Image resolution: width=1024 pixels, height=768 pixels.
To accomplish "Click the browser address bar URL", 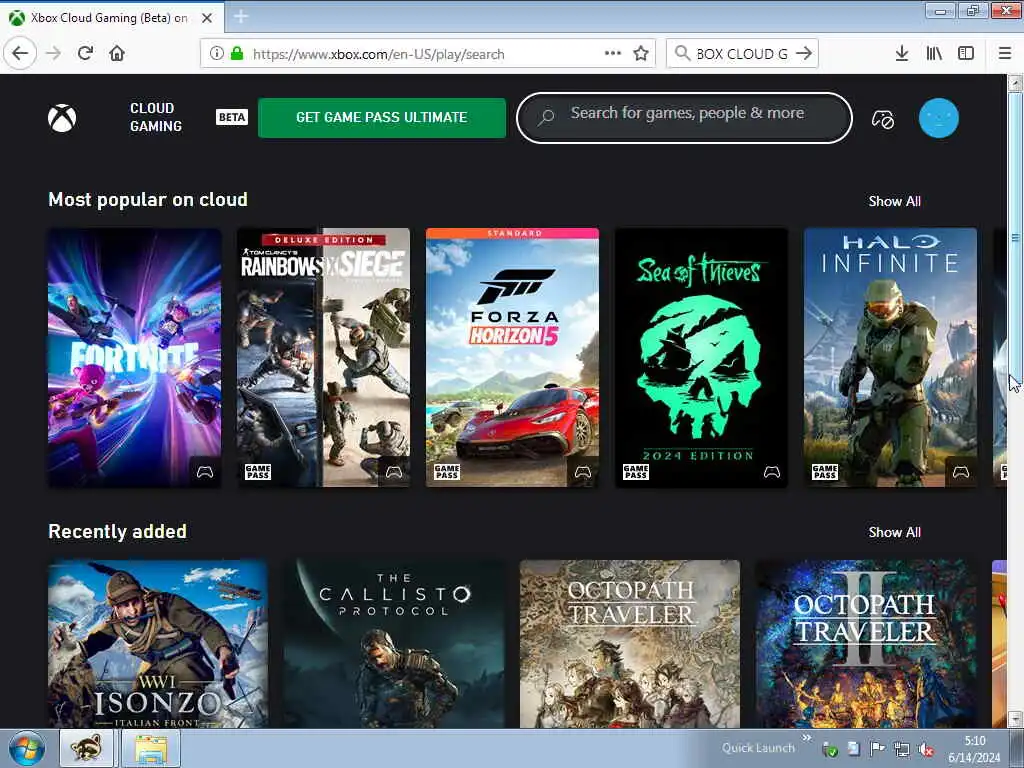I will coord(378,54).
